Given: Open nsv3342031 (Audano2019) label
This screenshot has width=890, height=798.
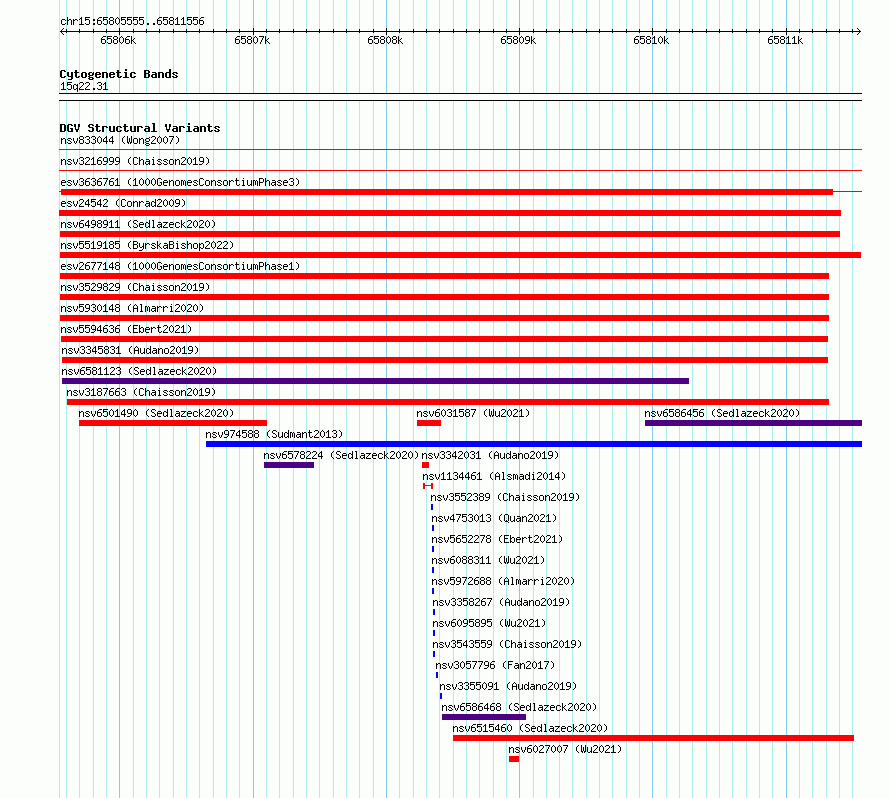Looking at the screenshot, I should [x=490, y=455].
